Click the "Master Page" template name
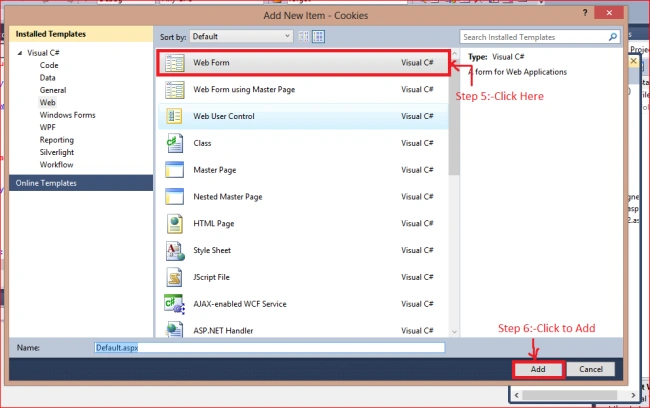Image resolution: width=650 pixels, height=408 pixels. click(x=215, y=170)
